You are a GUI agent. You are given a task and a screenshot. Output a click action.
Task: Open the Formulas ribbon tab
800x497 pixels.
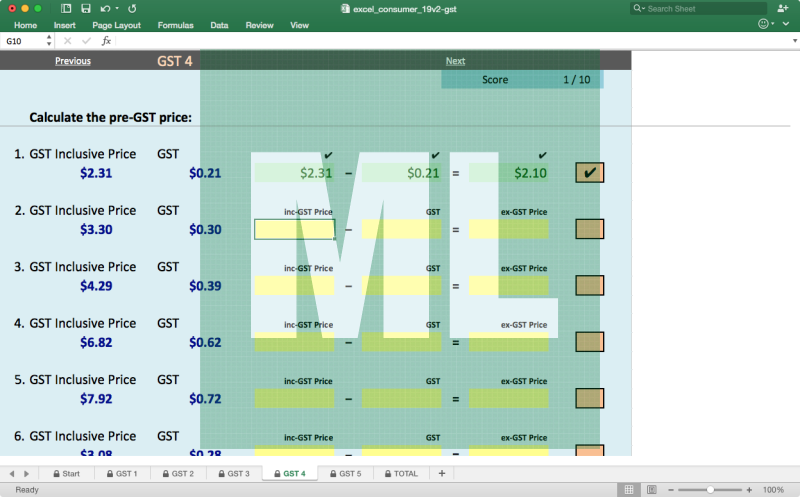tap(175, 25)
